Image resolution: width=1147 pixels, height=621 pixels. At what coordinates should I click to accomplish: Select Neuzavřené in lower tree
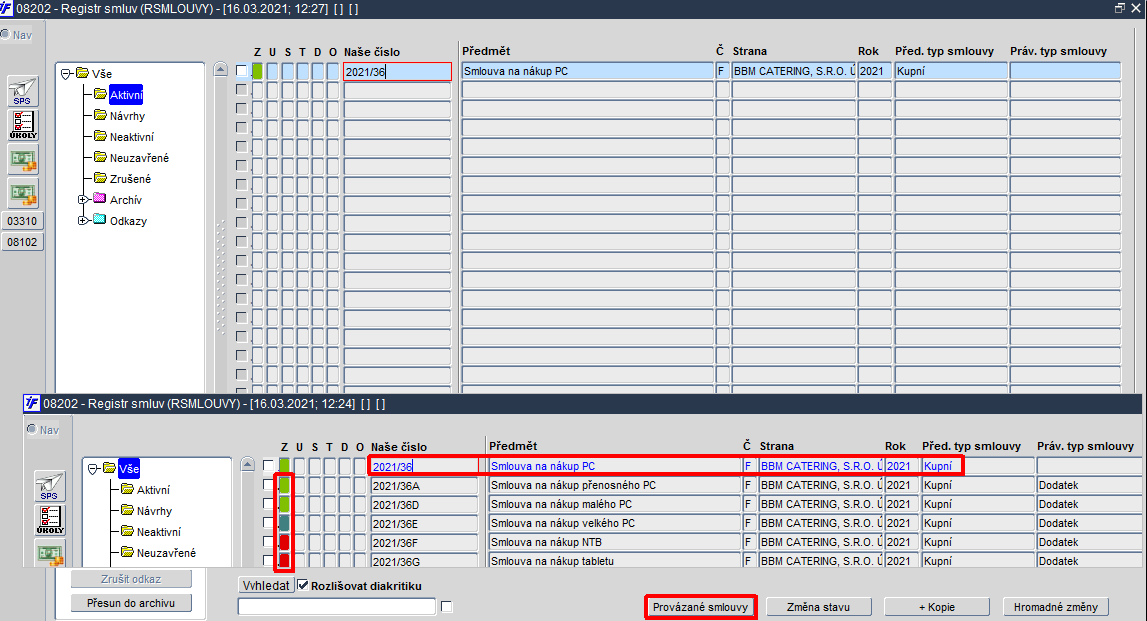tap(166, 553)
